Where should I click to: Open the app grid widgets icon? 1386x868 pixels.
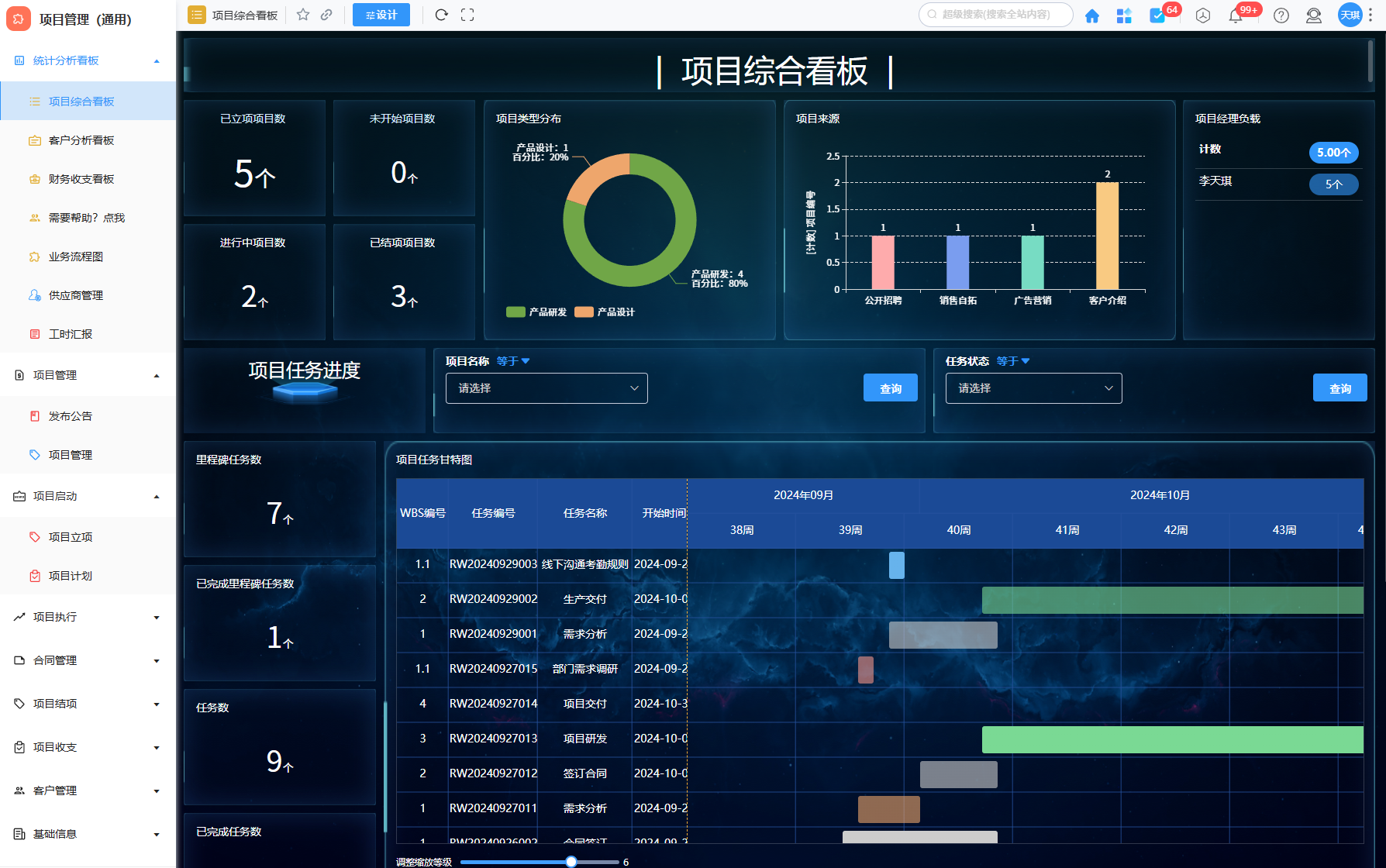[1124, 15]
